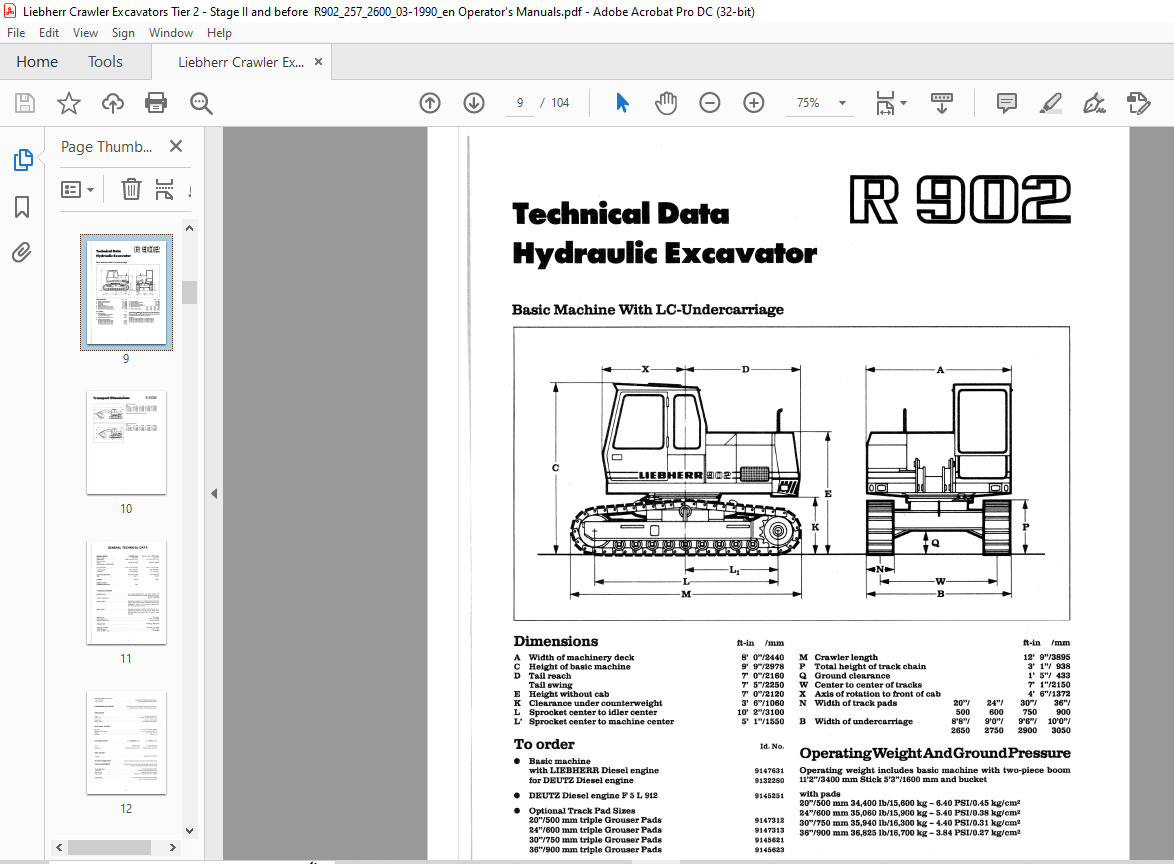1174x864 pixels.
Task: Click the share and edit stamp icon
Action: coord(1138,103)
